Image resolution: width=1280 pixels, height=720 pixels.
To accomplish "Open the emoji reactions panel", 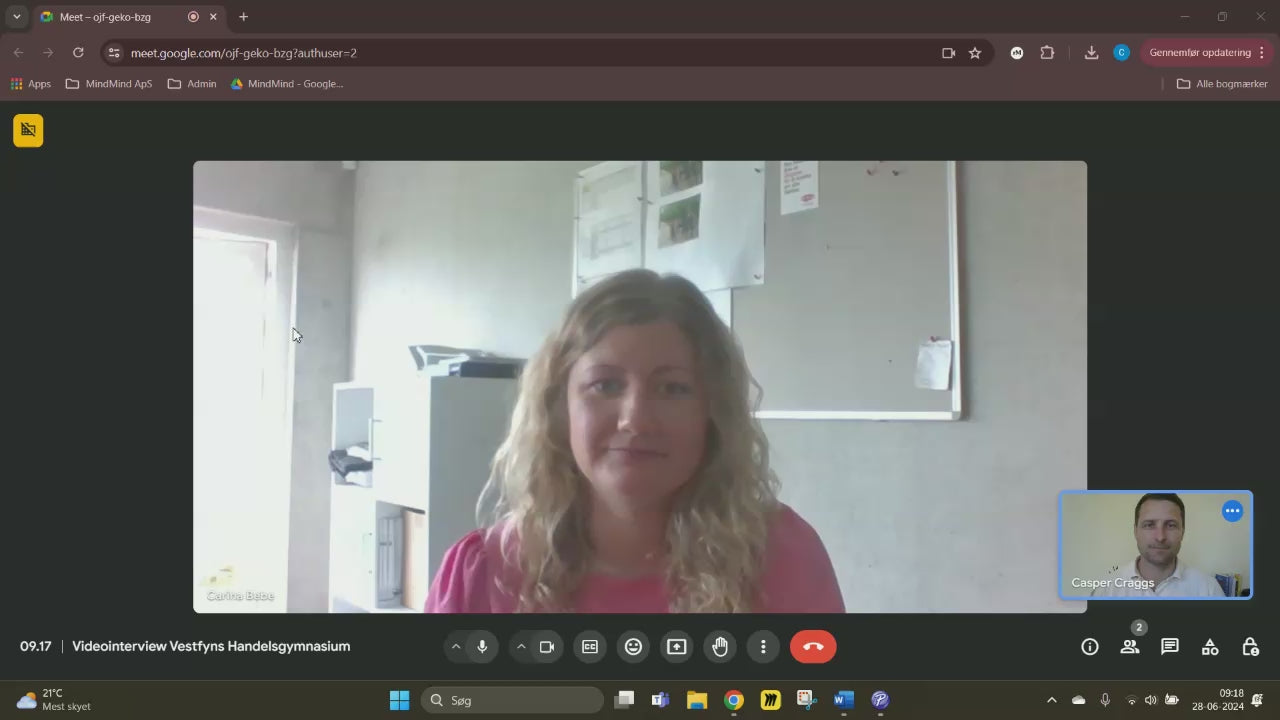I will pyautogui.click(x=633, y=647).
